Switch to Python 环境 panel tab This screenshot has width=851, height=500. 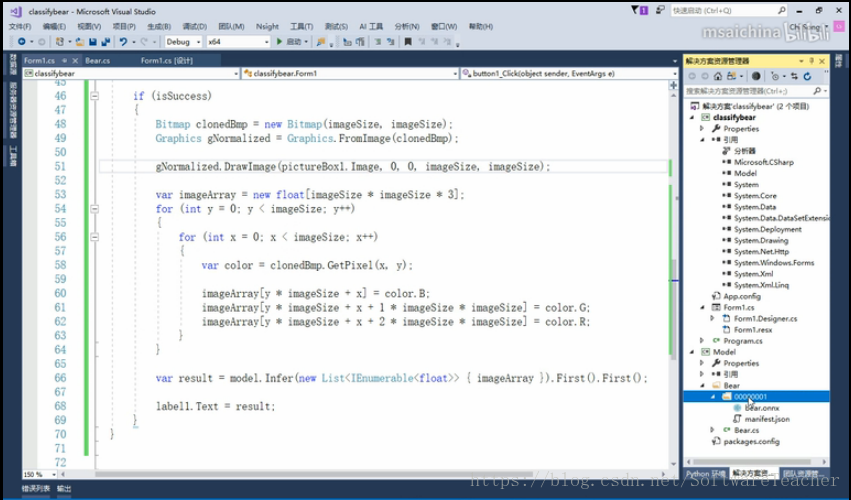[x=706, y=474]
